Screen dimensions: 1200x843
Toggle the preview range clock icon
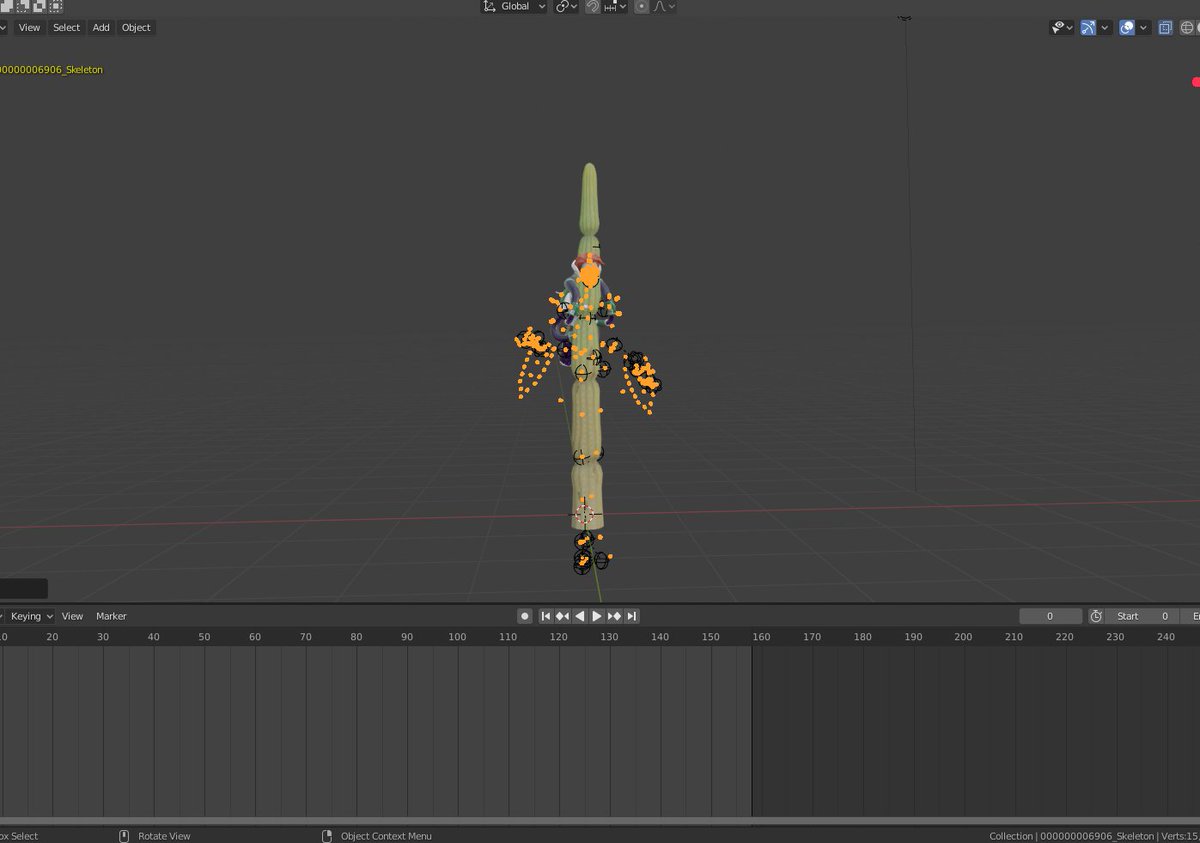click(x=1096, y=616)
